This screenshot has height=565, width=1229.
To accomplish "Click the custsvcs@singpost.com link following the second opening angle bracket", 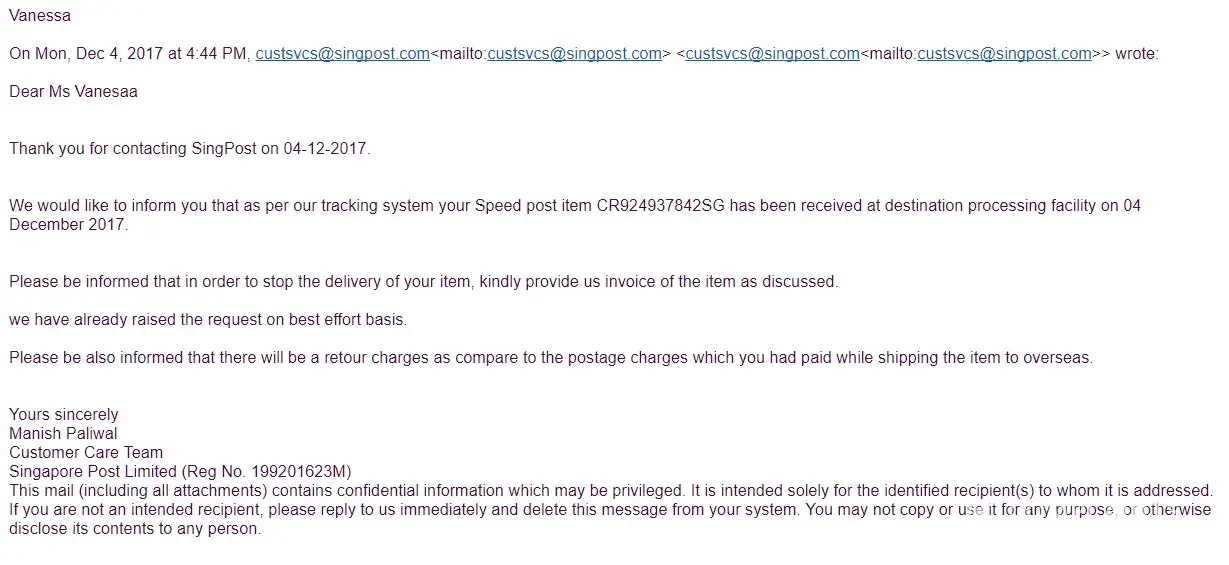I will tap(772, 54).
